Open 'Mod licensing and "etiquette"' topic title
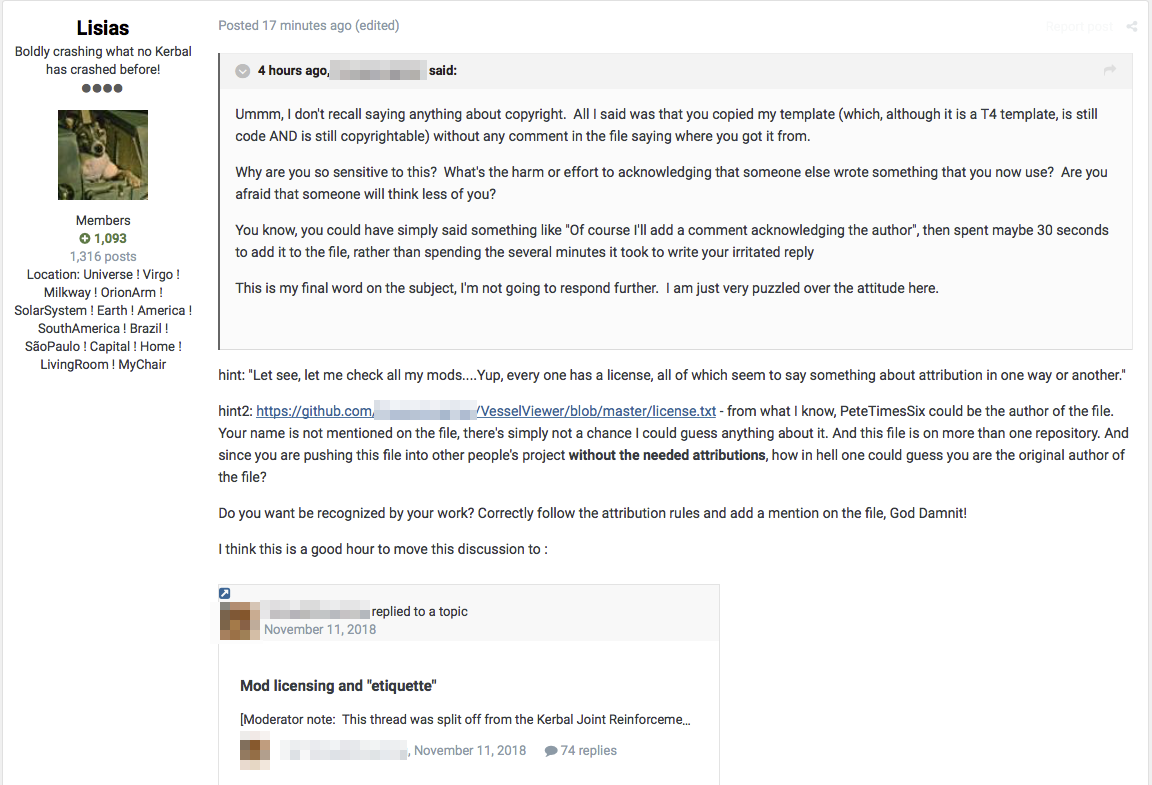Viewport: 1152px width, 785px height. click(338, 686)
